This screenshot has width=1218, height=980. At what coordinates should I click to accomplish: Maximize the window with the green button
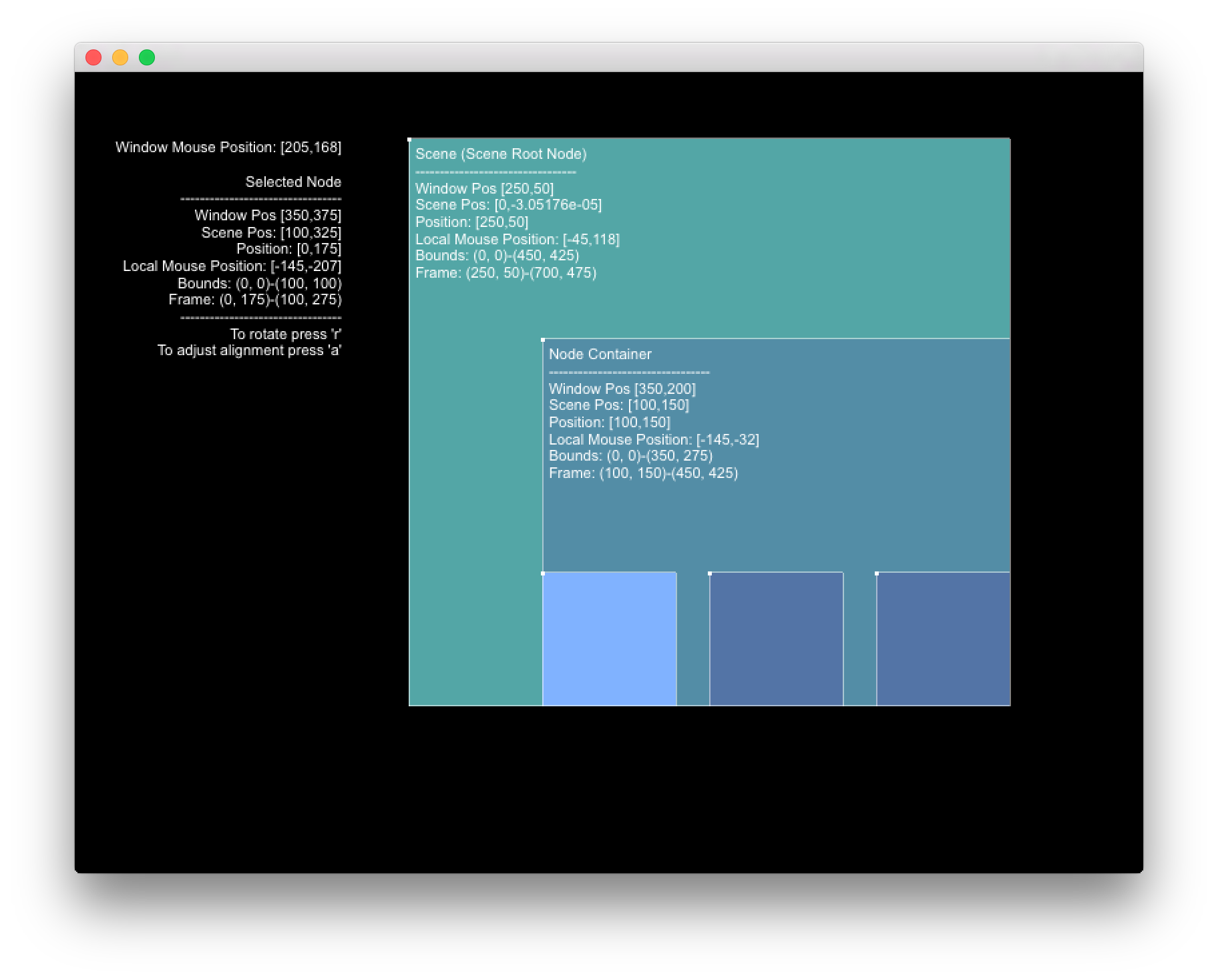point(147,57)
